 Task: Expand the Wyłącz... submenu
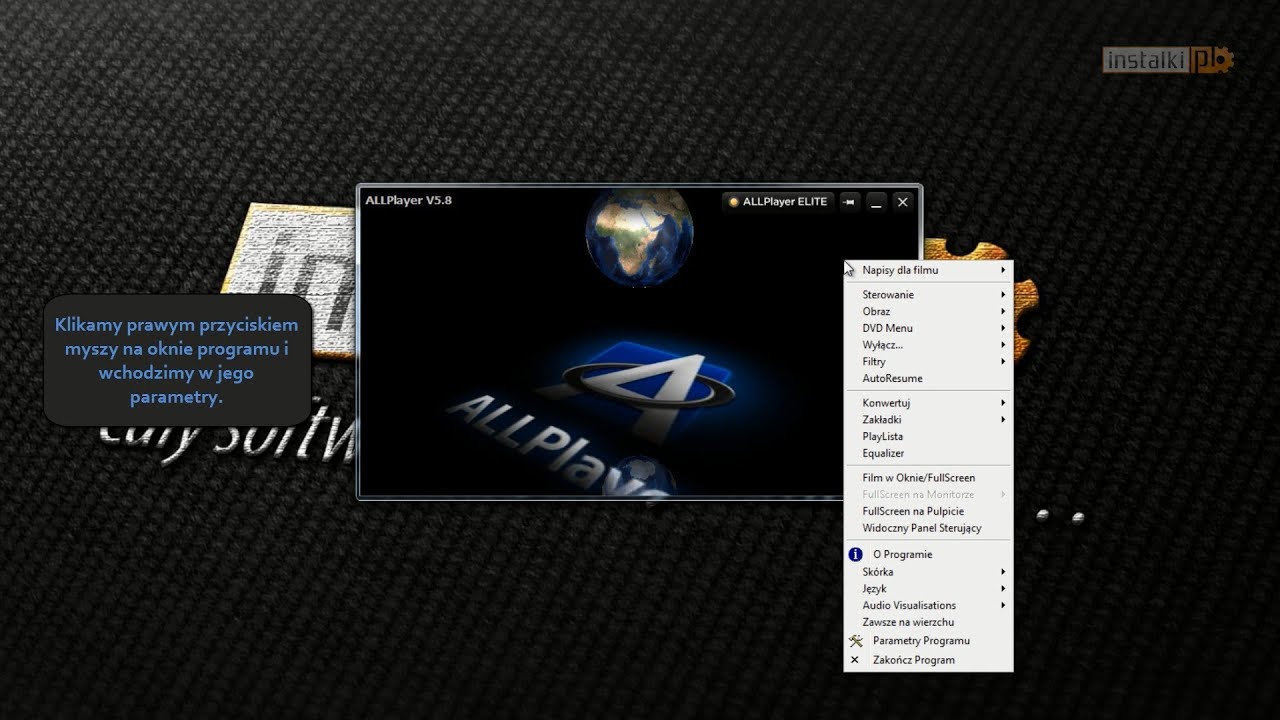click(x=928, y=345)
